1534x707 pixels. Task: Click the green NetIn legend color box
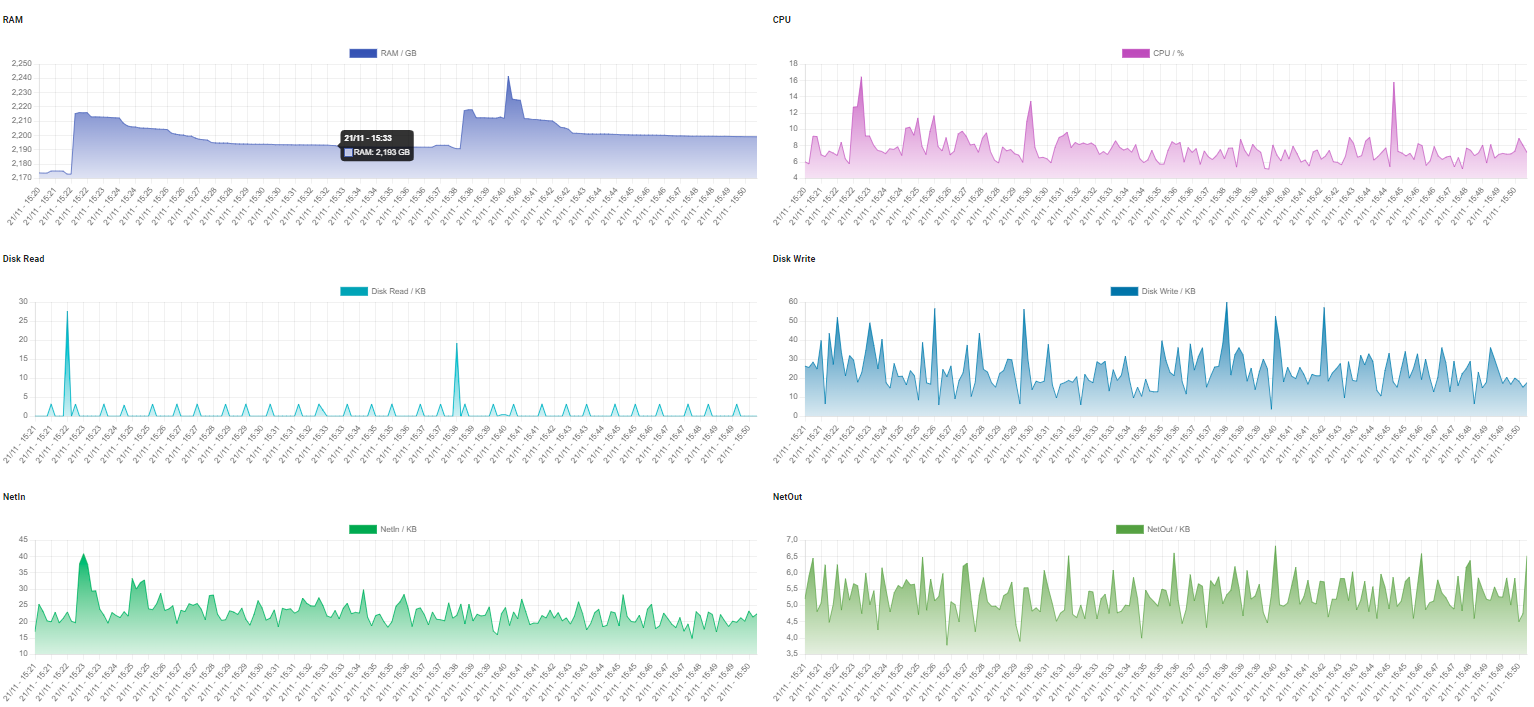(363, 529)
